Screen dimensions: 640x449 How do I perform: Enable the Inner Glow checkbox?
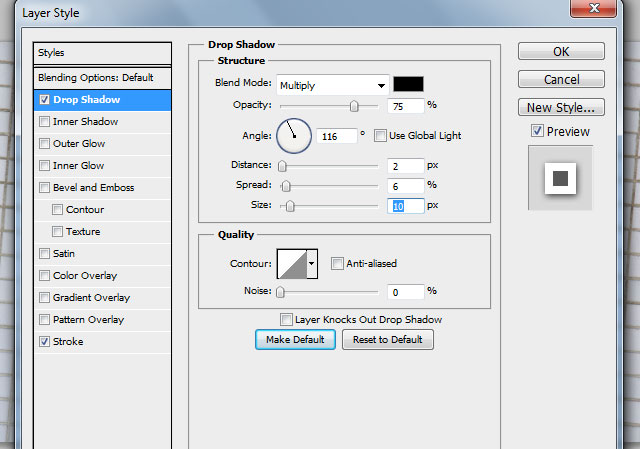coord(44,166)
